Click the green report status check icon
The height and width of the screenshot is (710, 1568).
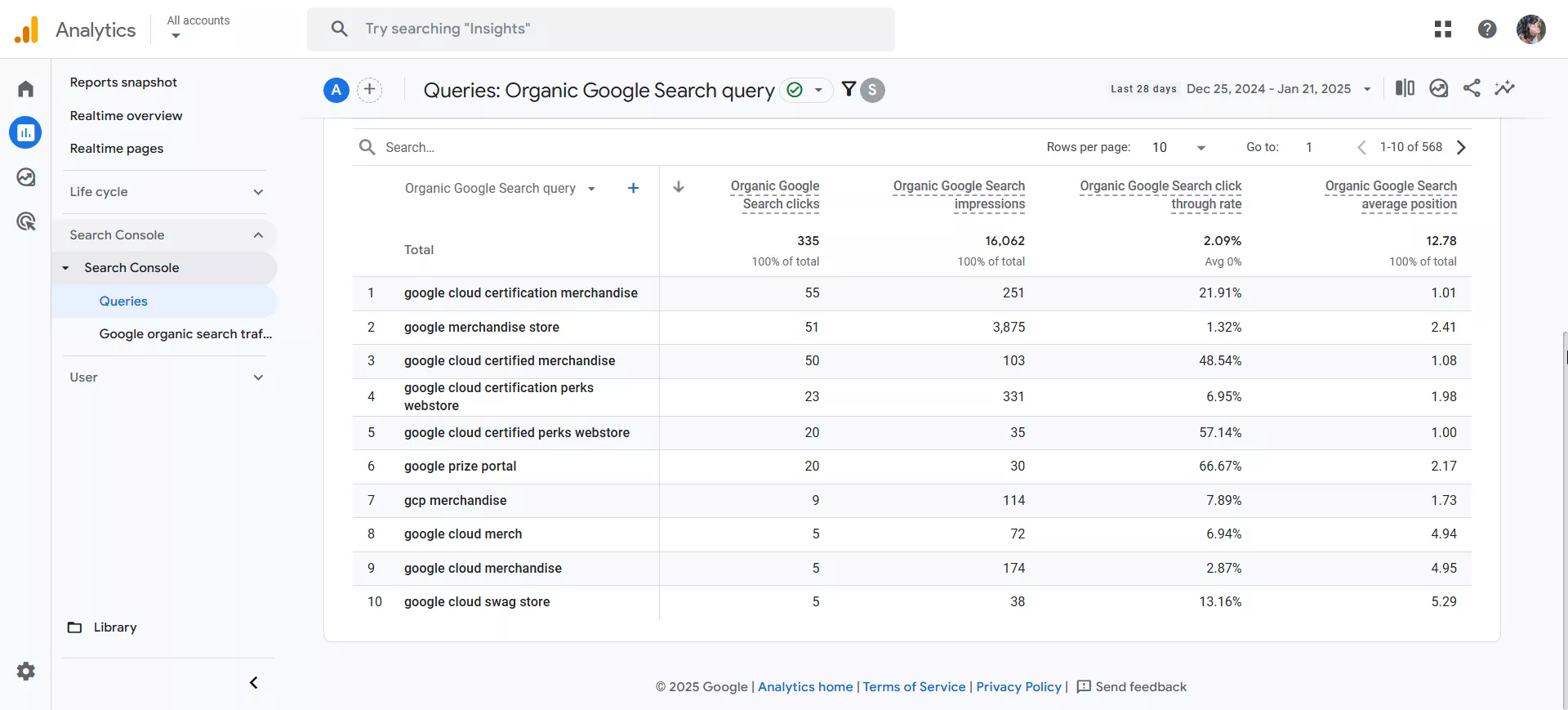(x=795, y=90)
